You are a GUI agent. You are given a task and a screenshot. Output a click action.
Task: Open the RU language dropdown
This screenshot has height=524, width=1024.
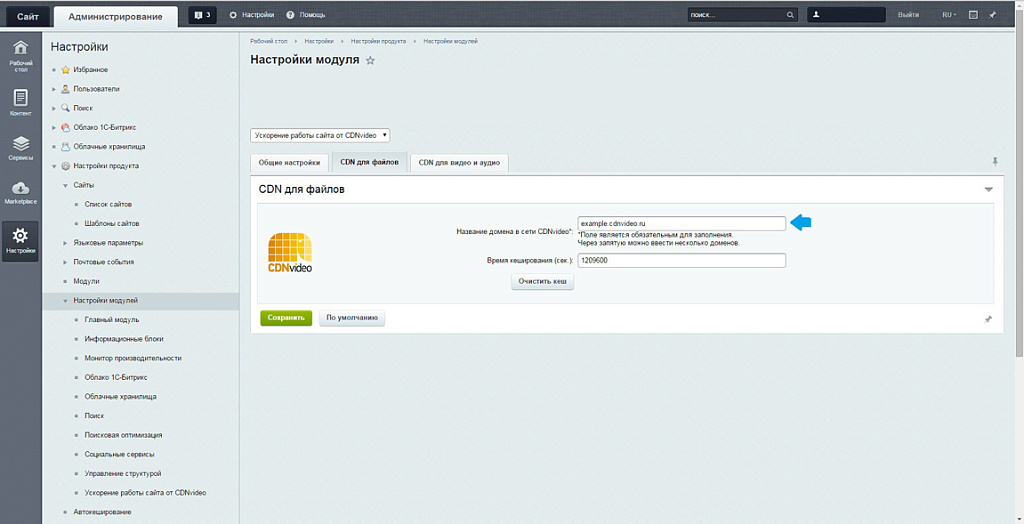[x=948, y=15]
